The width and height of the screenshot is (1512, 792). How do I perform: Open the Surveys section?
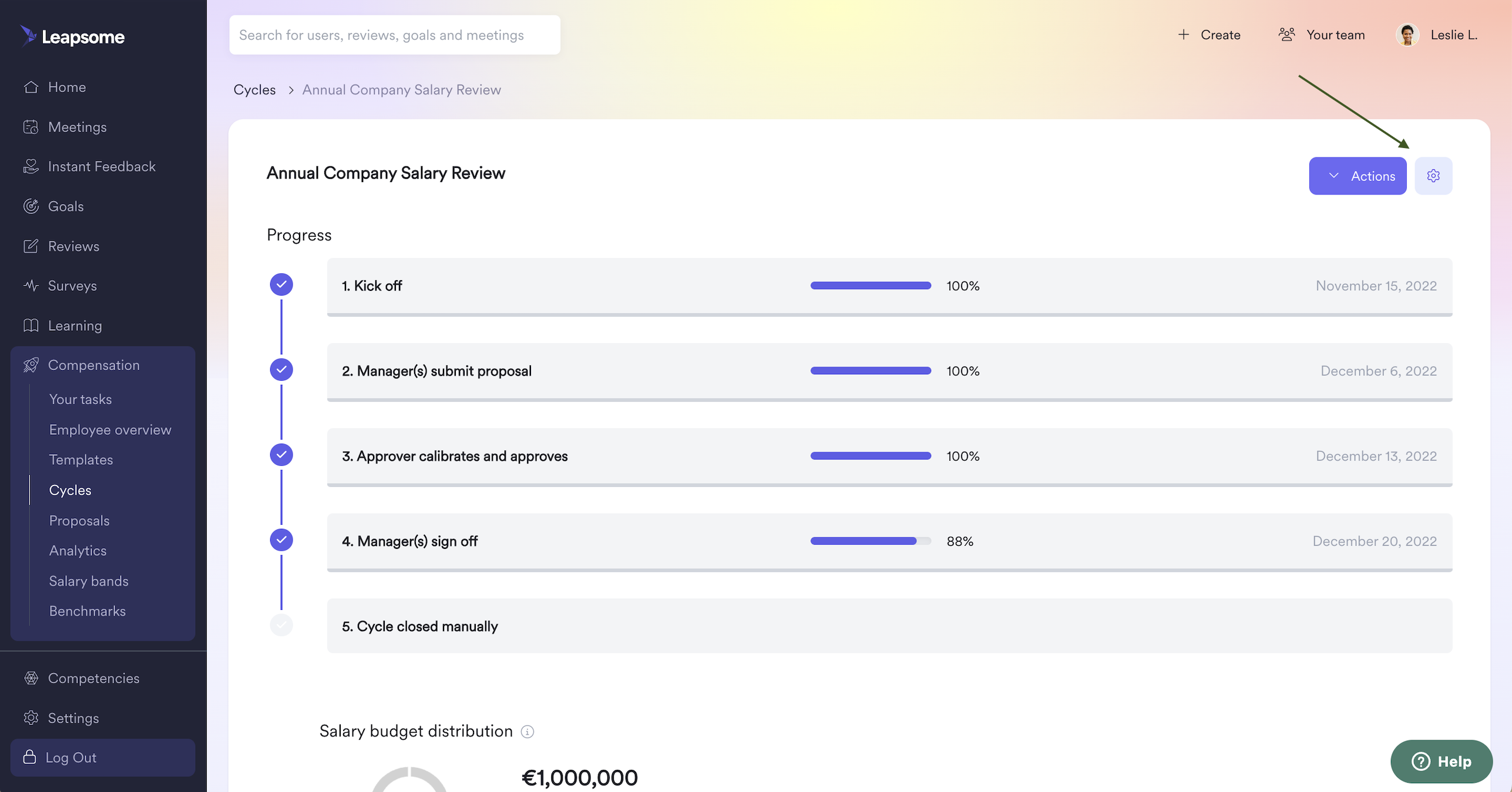72,286
